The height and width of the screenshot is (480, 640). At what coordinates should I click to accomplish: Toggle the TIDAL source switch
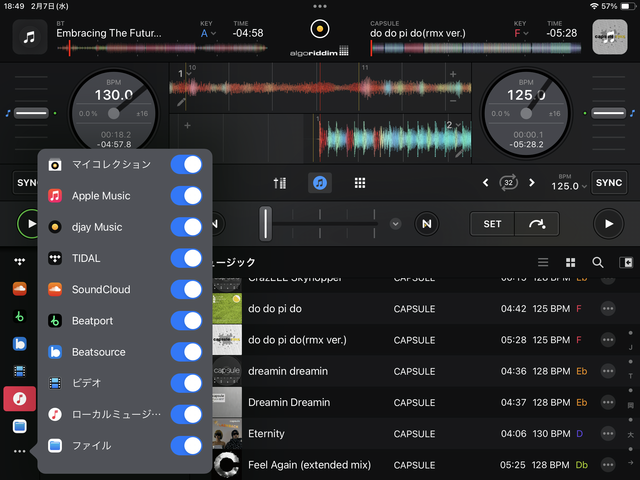186,258
